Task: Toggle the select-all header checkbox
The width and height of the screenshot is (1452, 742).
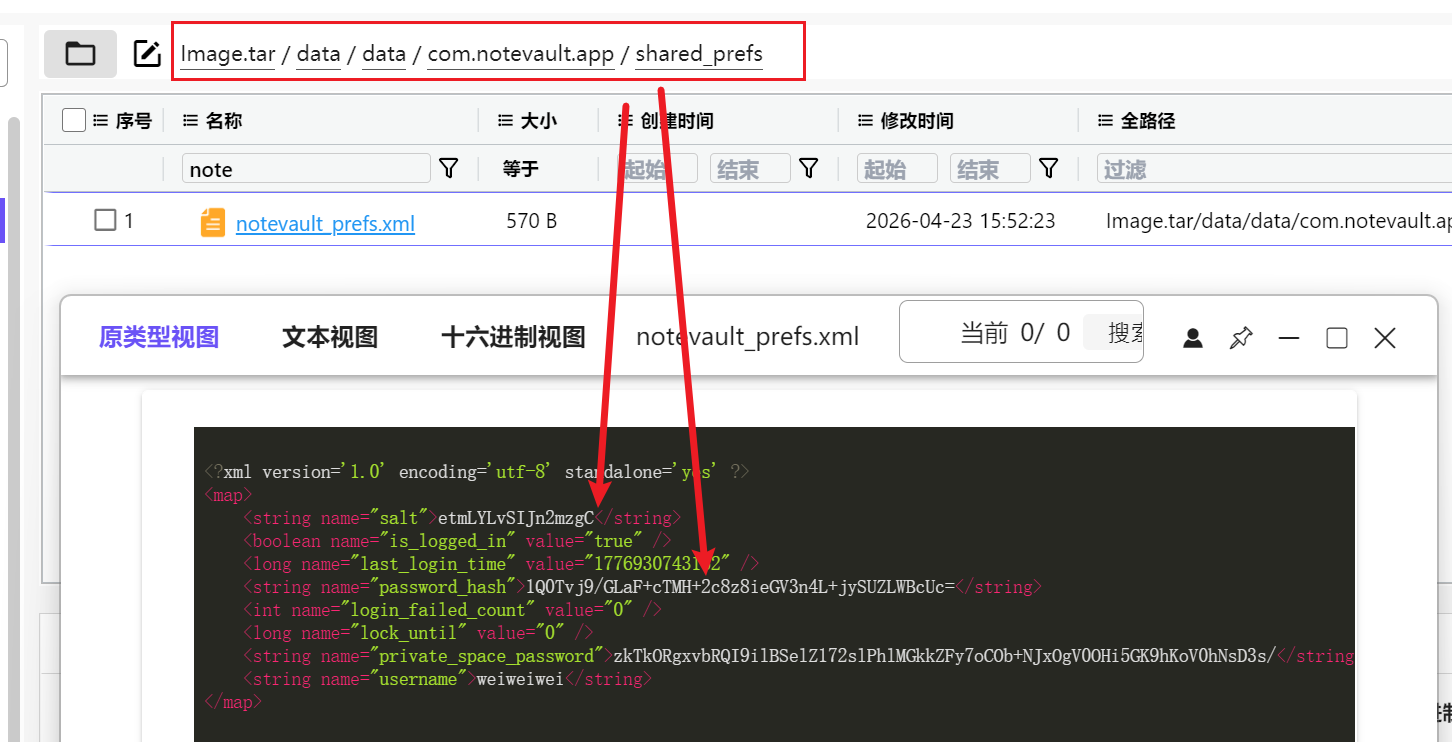Action: pyautogui.click(x=74, y=121)
